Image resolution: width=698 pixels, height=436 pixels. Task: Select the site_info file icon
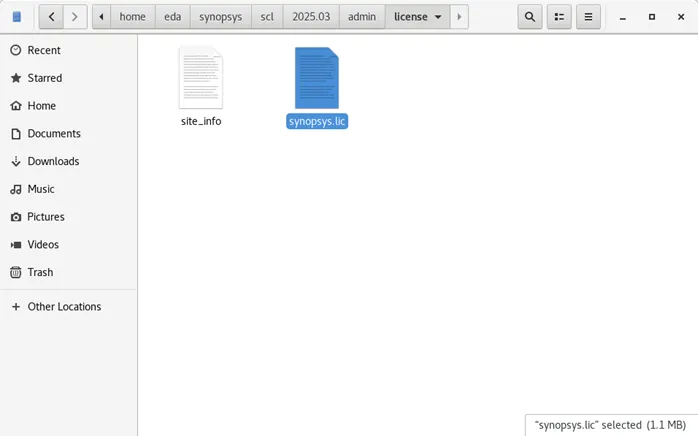[x=201, y=78]
